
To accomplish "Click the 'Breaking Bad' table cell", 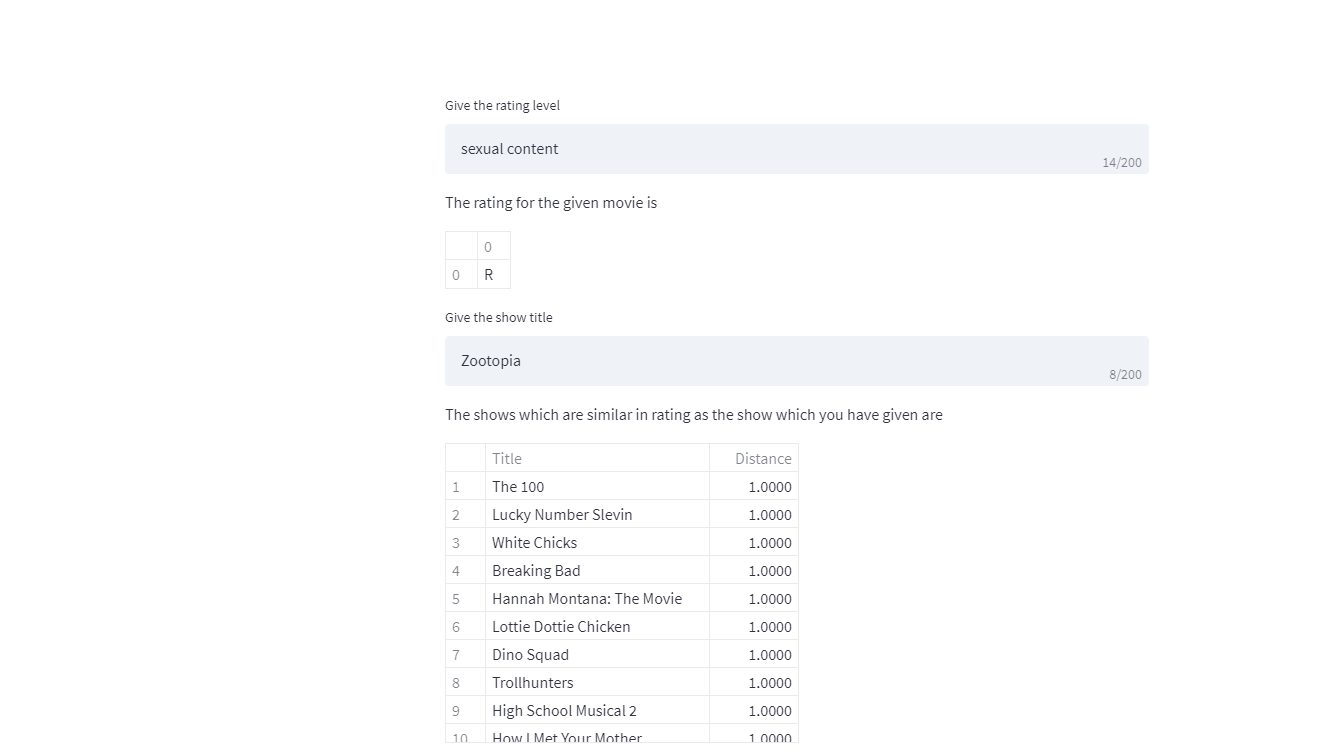I will 536,570.
